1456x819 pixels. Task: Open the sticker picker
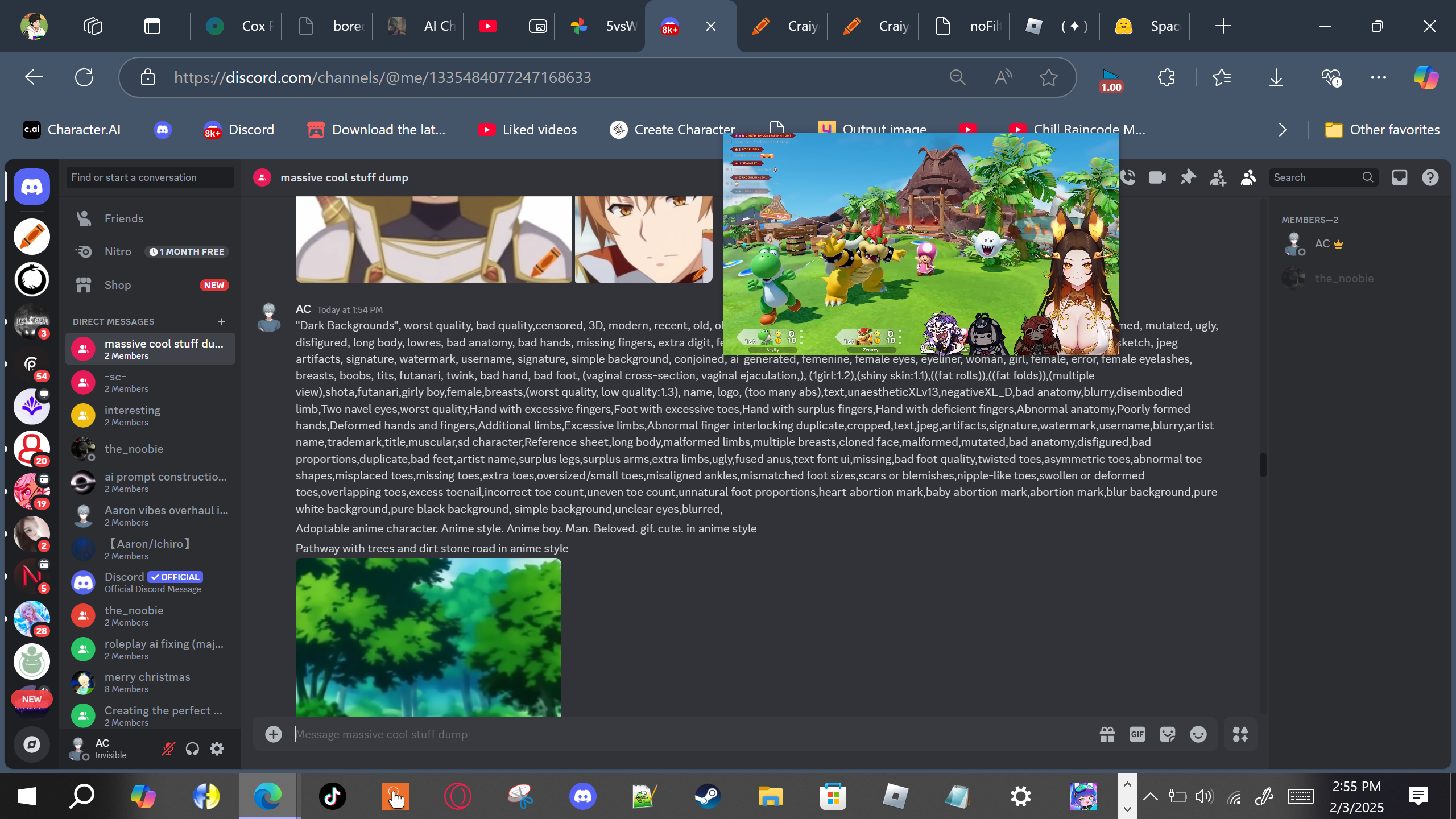click(x=1168, y=734)
